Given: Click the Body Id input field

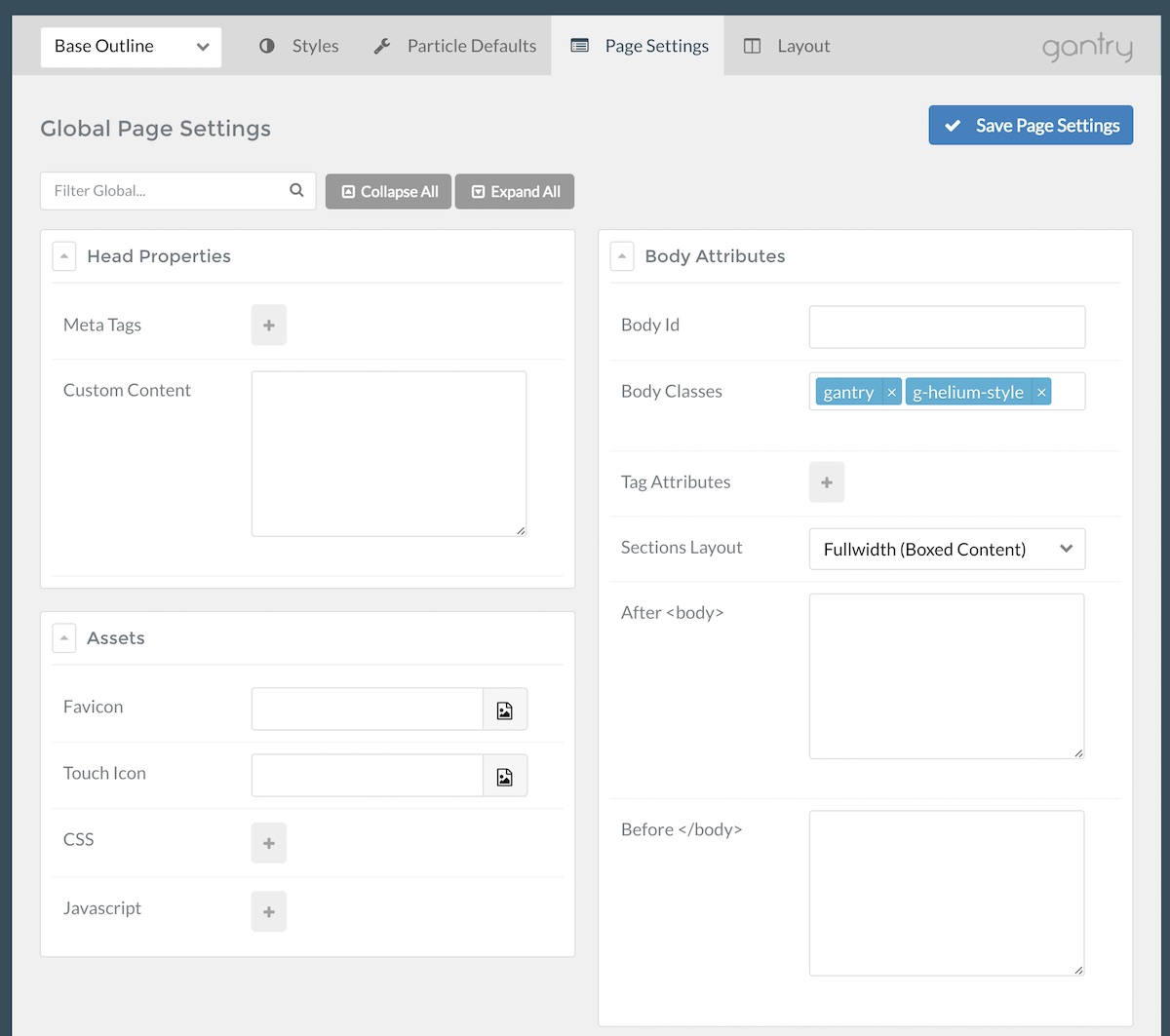Looking at the screenshot, I should tap(947, 326).
